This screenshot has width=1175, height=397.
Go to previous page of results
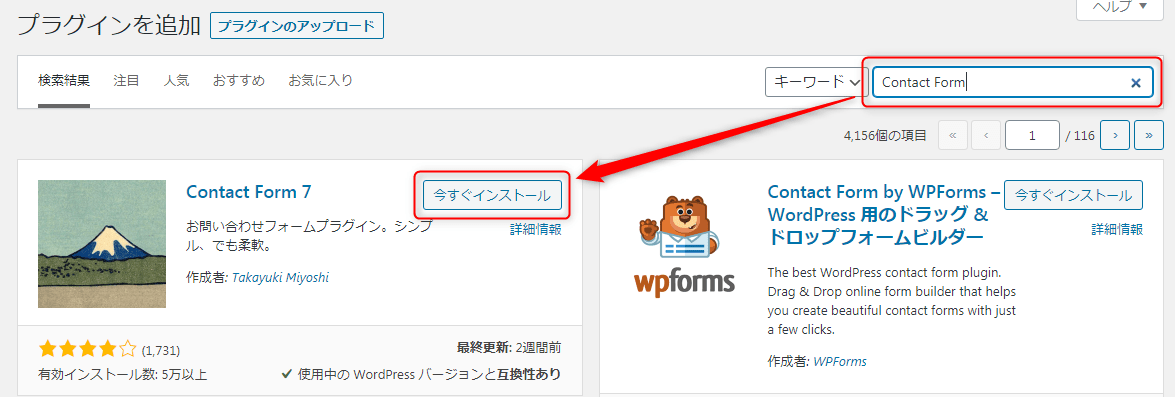[x=986, y=136]
